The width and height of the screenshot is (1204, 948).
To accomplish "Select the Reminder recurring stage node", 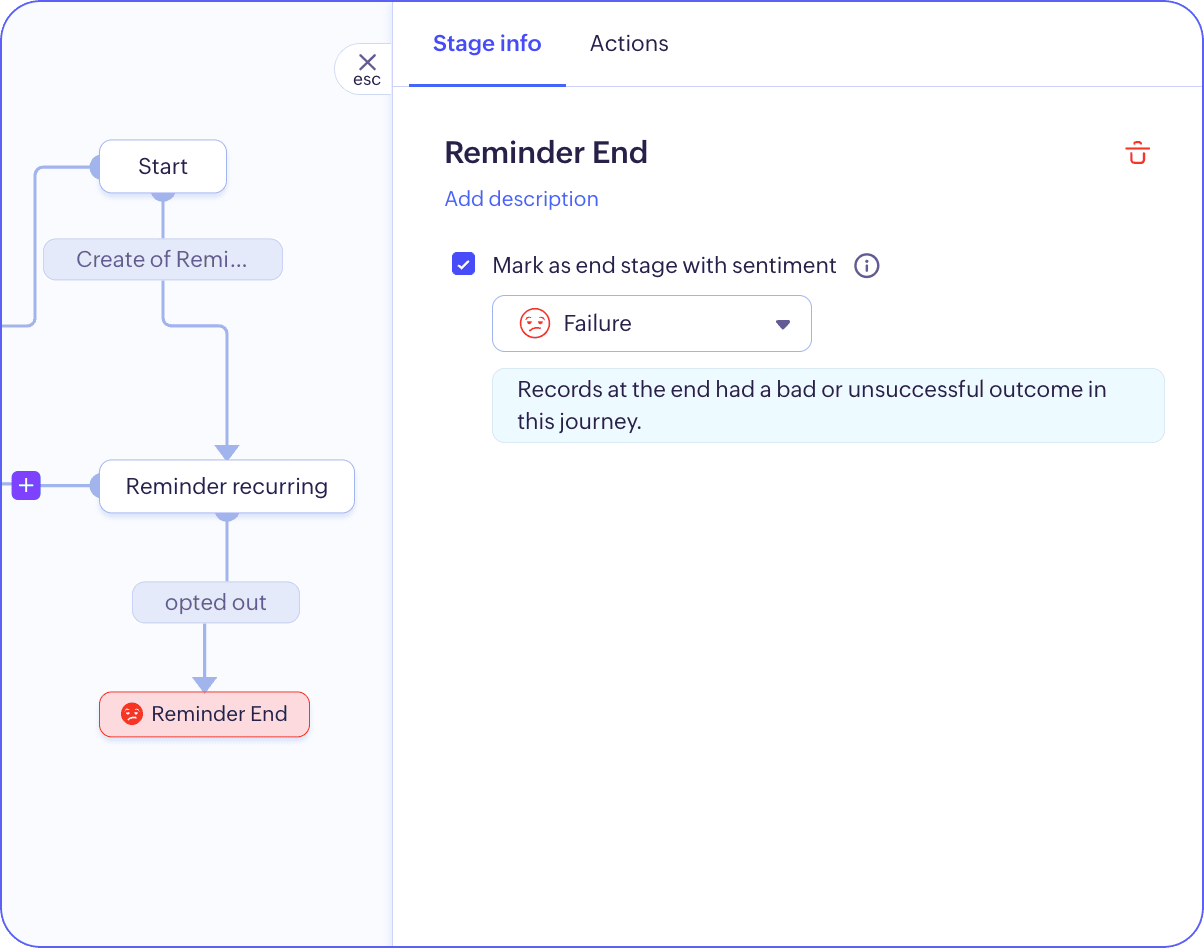I will (x=227, y=487).
